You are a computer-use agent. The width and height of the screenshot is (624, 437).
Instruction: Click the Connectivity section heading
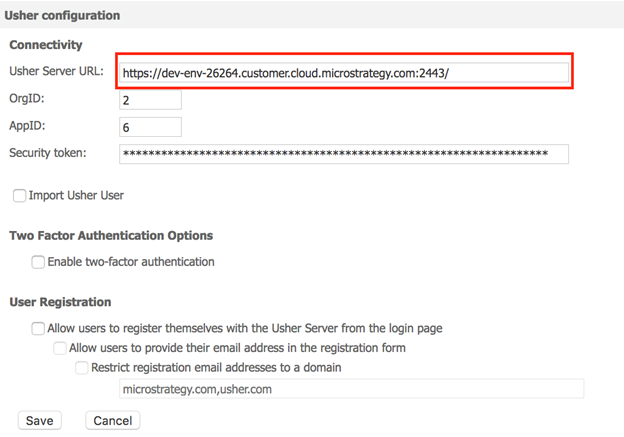click(x=46, y=45)
